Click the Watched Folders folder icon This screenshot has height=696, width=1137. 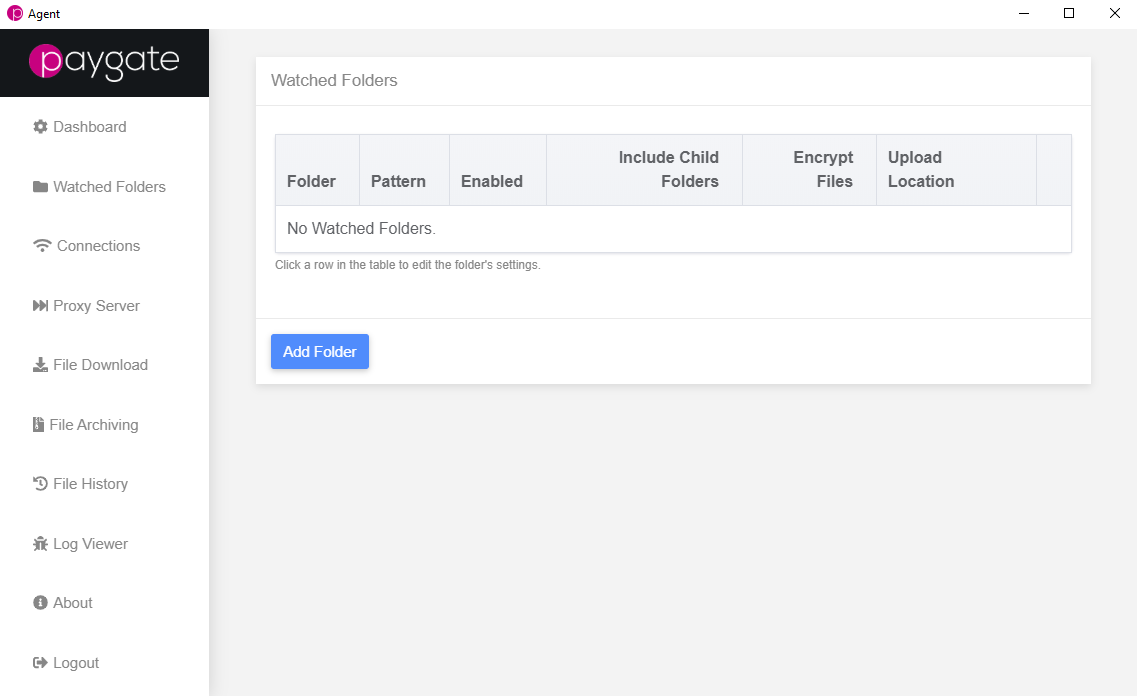tap(40, 187)
